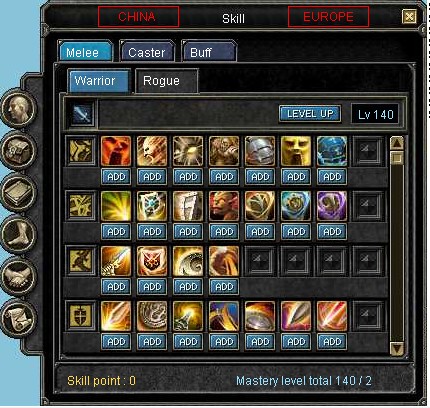This screenshot has height=408, width=430.
Task: Open the handshake sidebar icon
Action: point(19,276)
